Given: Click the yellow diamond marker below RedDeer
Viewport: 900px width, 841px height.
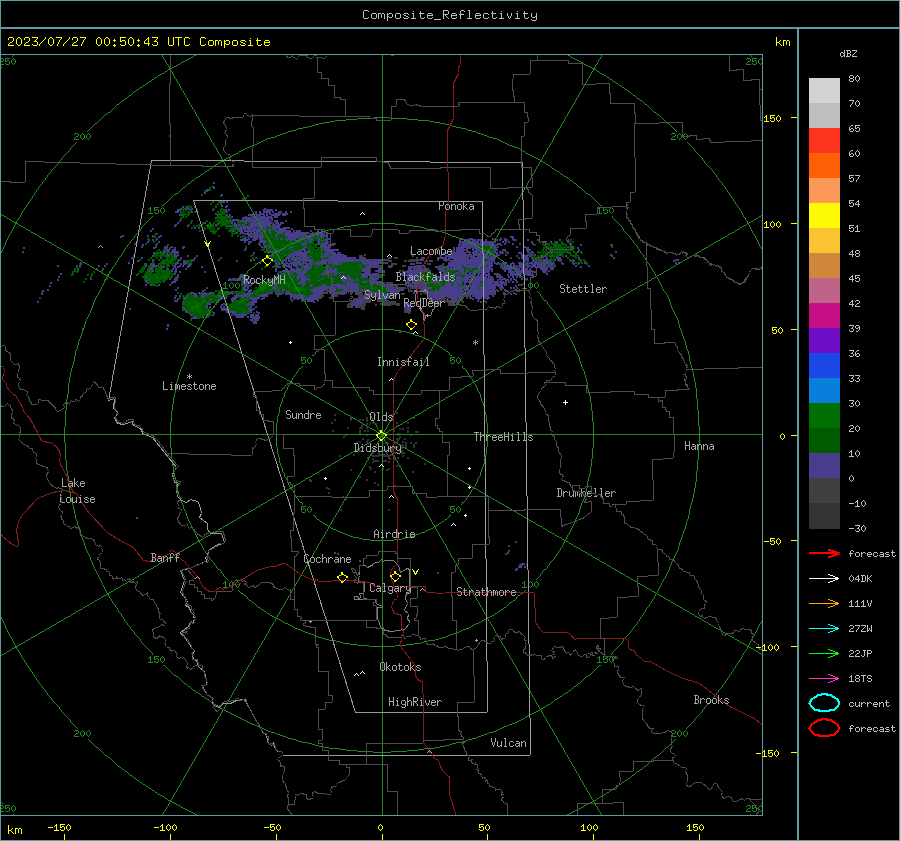Looking at the screenshot, I should click(x=411, y=325).
